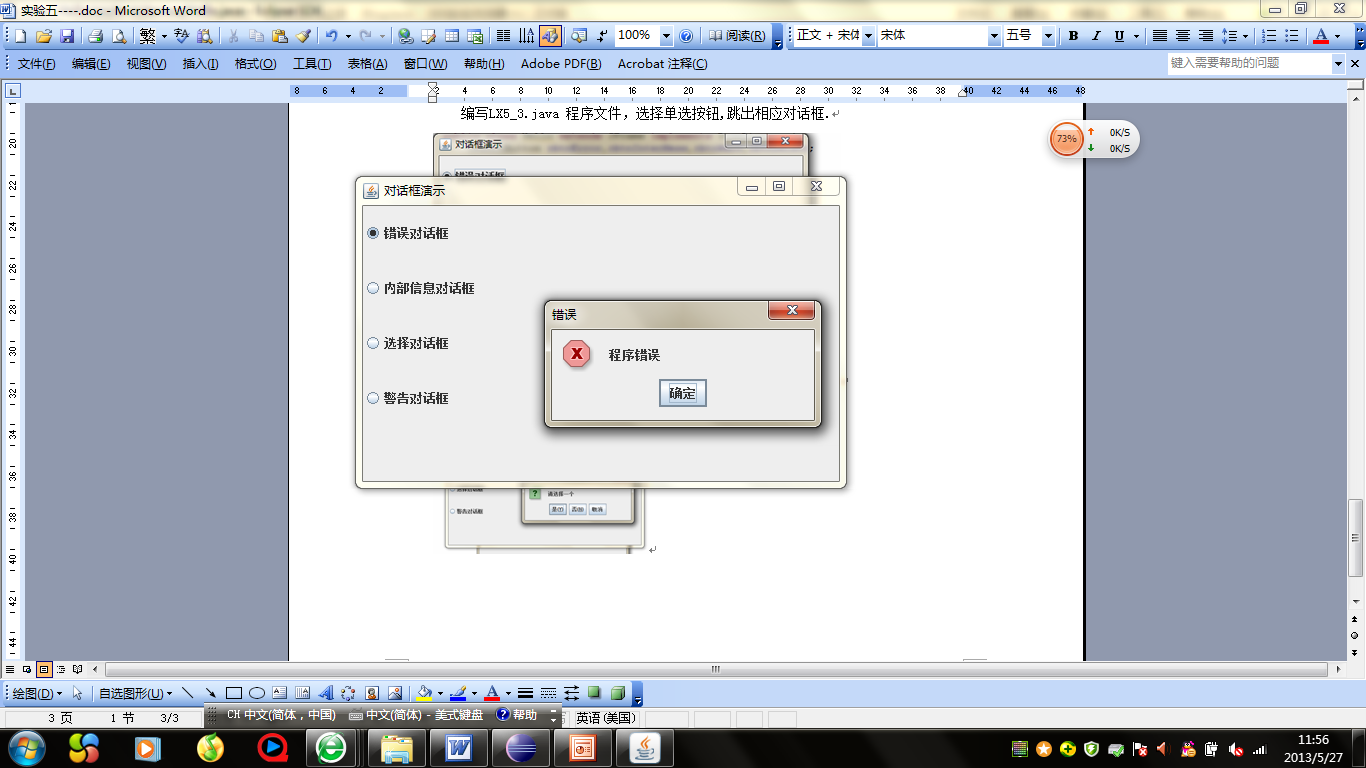Image resolution: width=1366 pixels, height=768 pixels.
Task: Click the Windows Start button
Action: [26, 747]
